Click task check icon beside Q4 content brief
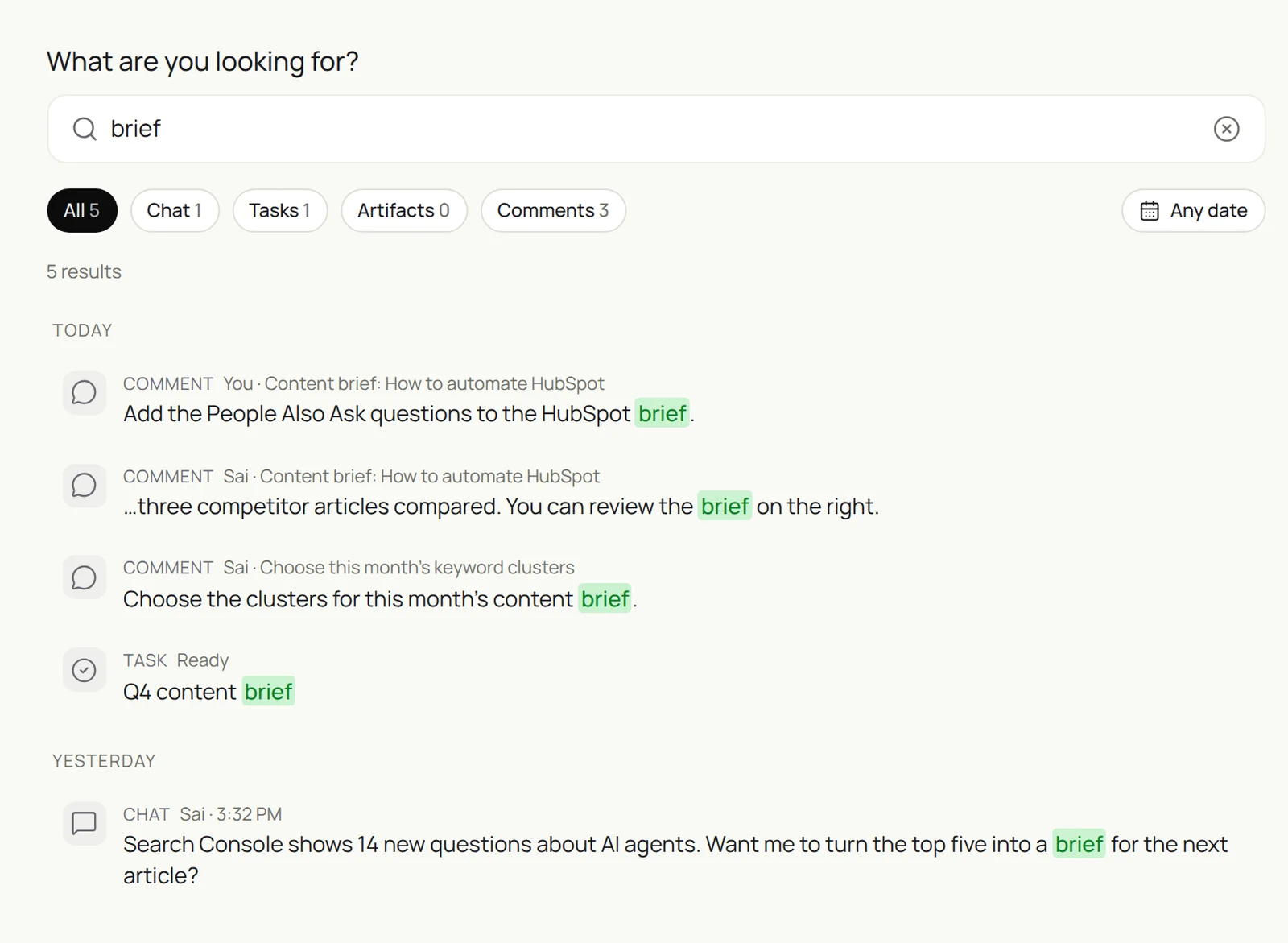This screenshot has height=943, width=1288. pyautogui.click(x=85, y=670)
